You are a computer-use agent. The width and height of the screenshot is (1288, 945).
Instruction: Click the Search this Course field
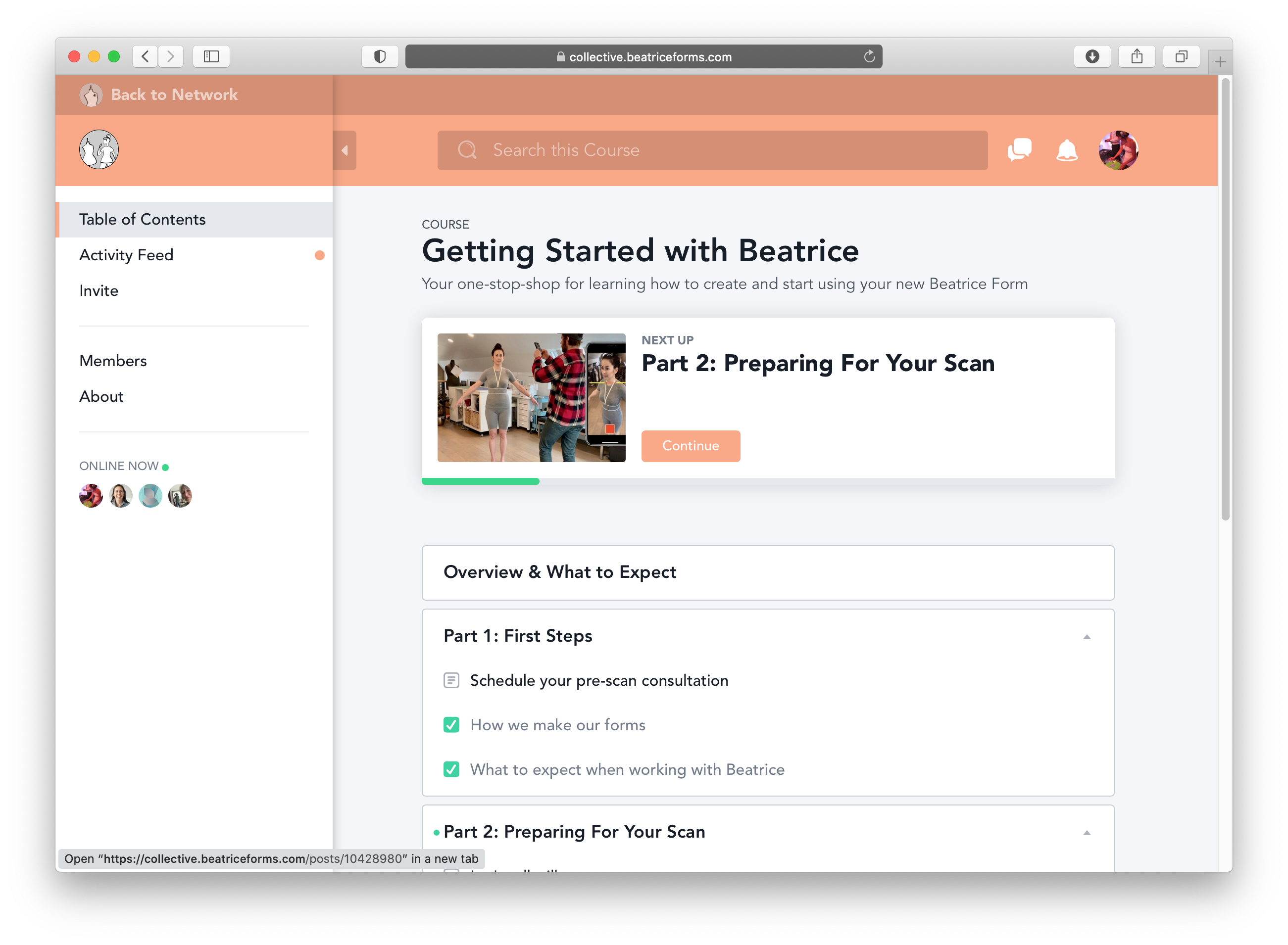pos(712,150)
